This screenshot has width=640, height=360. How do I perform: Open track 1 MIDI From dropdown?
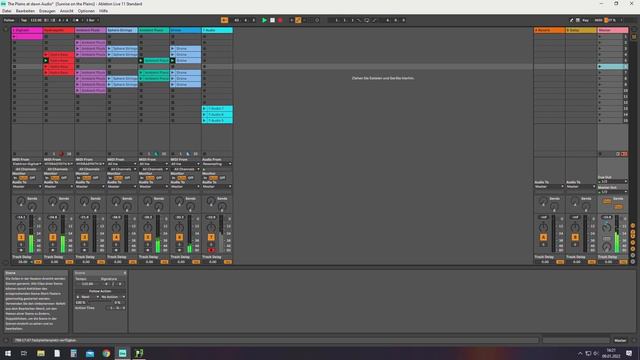27,164
